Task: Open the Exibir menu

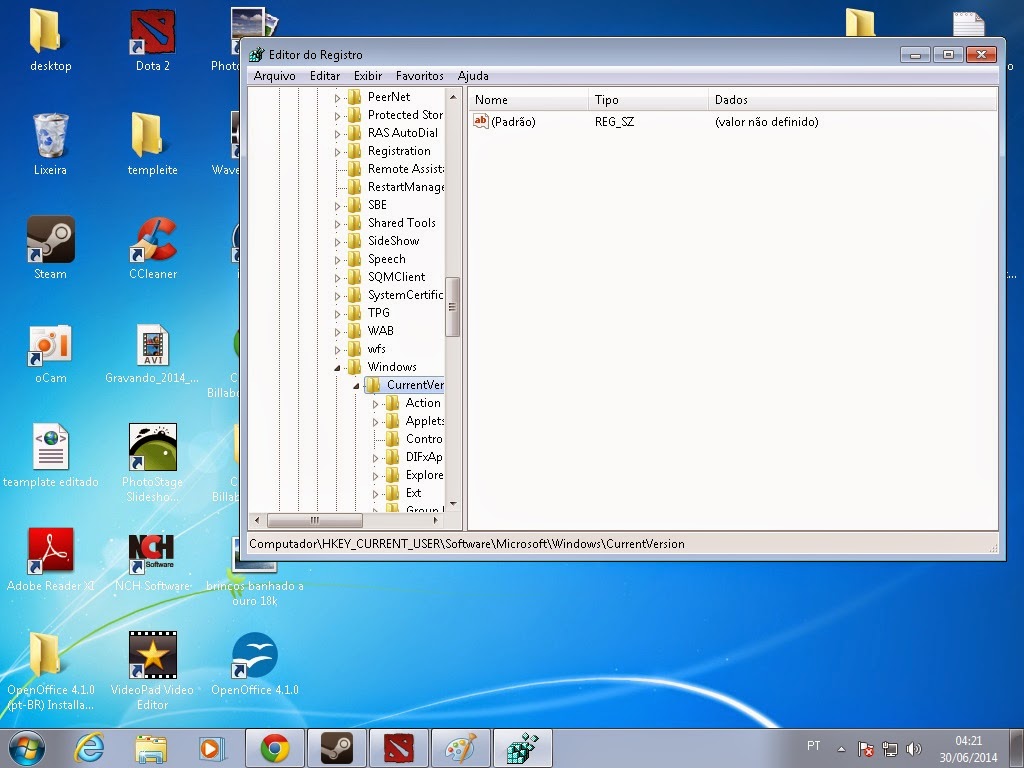Action: pyautogui.click(x=368, y=76)
